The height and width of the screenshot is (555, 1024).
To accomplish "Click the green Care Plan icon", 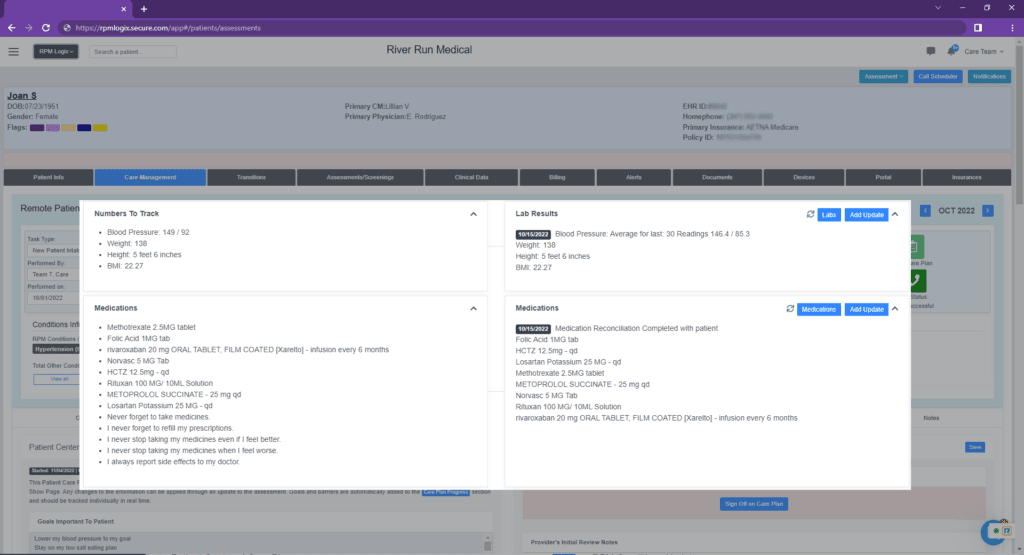I will [917, 247].
